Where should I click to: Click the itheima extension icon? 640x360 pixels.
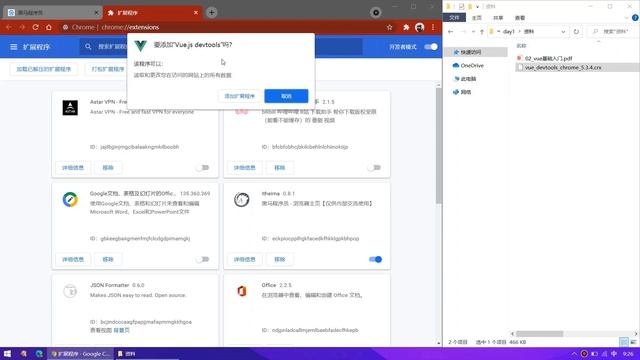coord(242,200)
